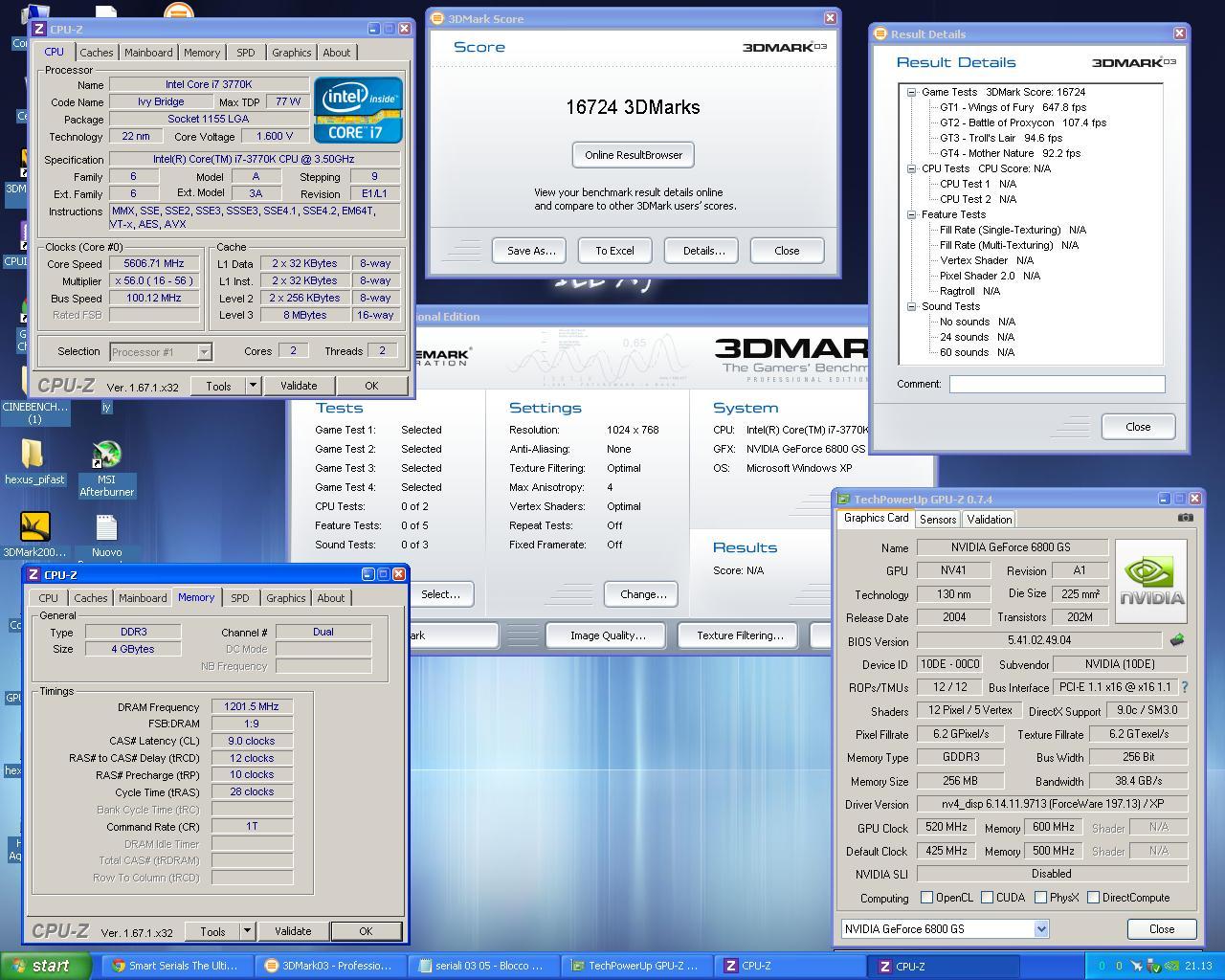Viewport: 1225px width, 980px height.
Task: Click the NVIDIA logo in GPU-Z
Action: click(x=1151, y=581)
